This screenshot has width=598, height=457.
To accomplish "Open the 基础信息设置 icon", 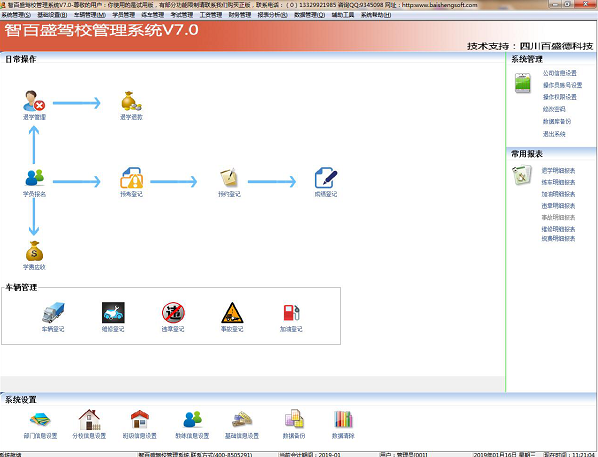I will point(242,419).
